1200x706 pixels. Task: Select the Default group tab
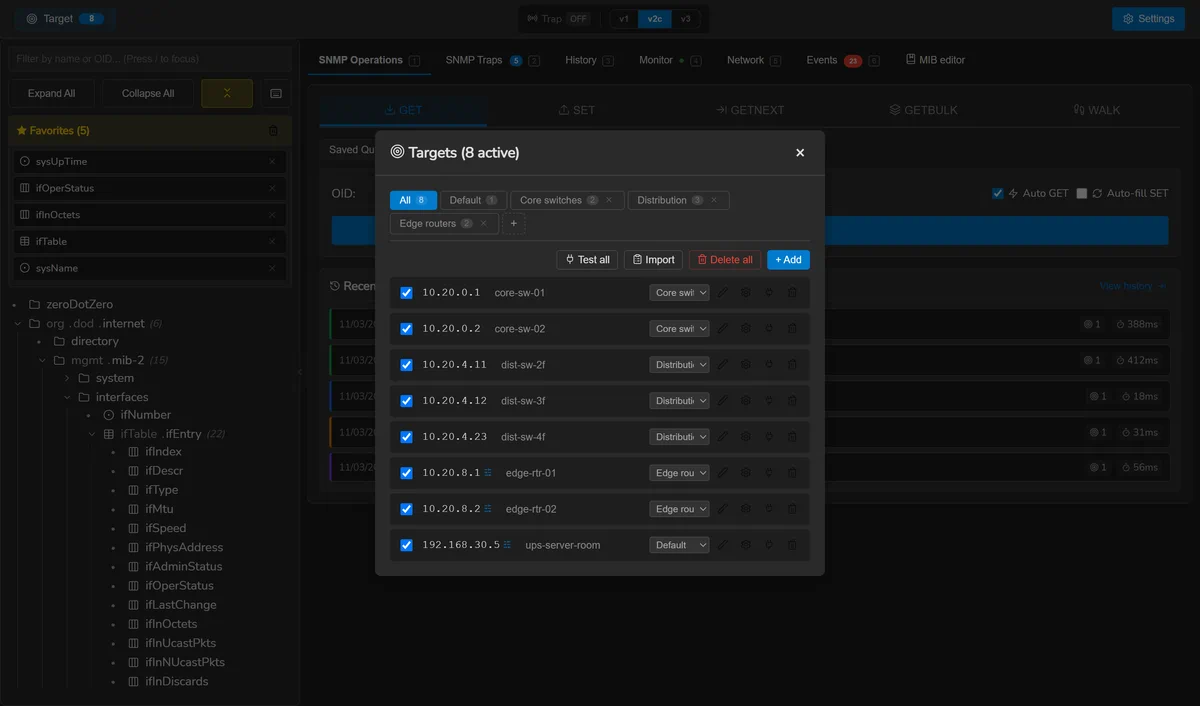(x=473, y=200)
